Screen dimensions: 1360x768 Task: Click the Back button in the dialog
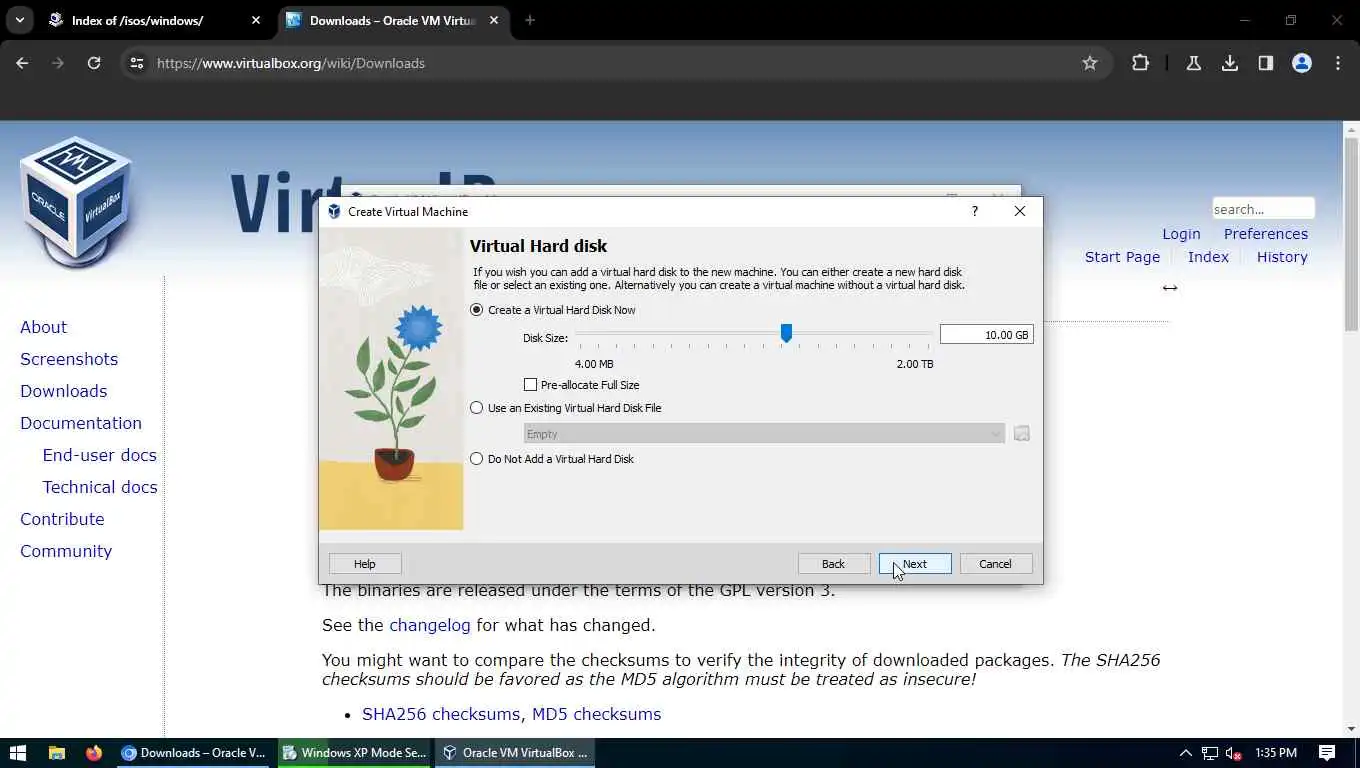pos(833,564)
